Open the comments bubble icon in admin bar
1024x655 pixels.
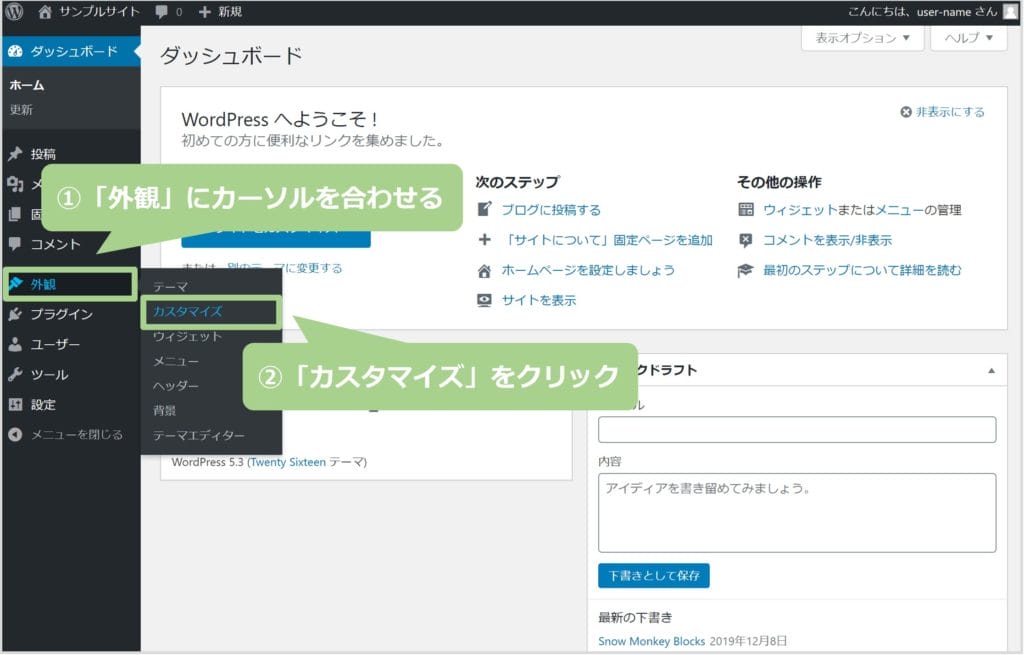(161, 12)
